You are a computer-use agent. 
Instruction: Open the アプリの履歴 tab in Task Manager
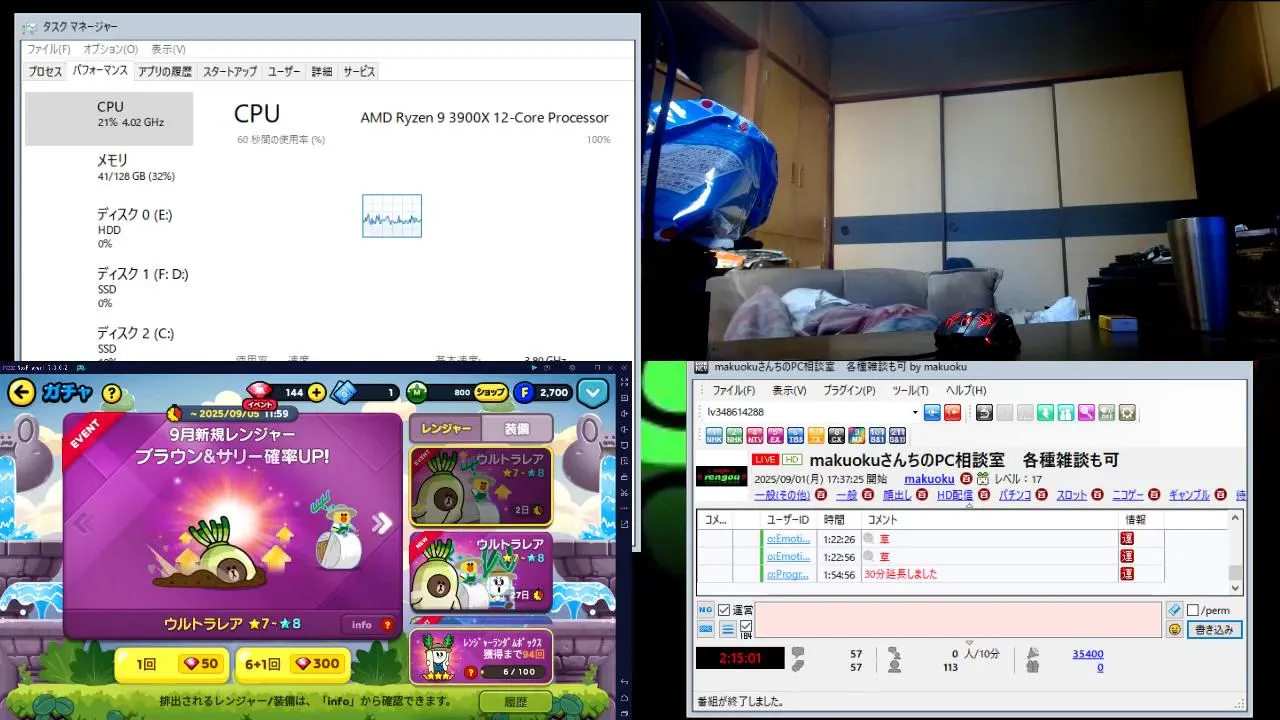pyautogui.click(x=165, y=71)
